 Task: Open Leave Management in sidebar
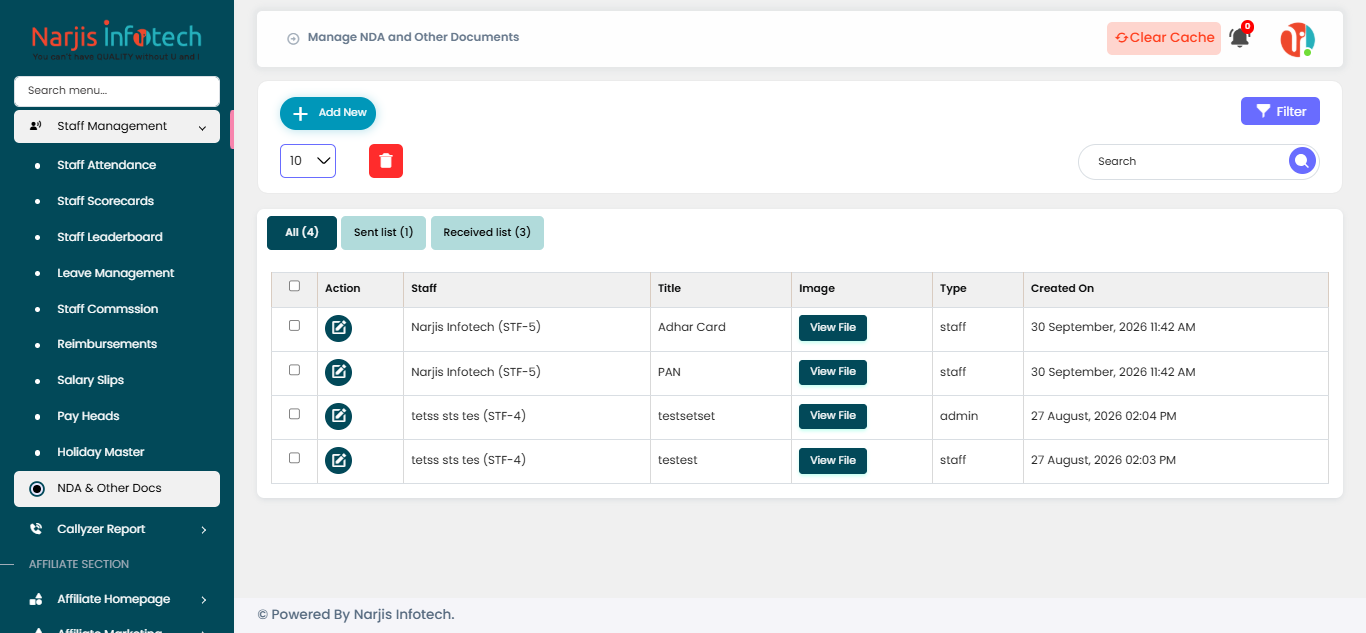coord(116,273)
